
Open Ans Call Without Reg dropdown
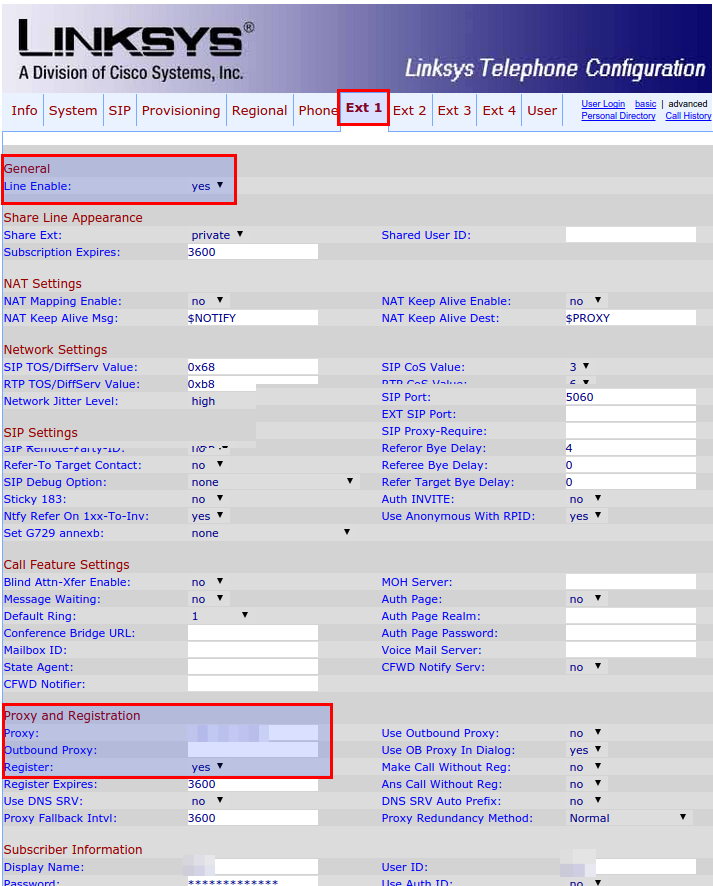tap(585, 784)
